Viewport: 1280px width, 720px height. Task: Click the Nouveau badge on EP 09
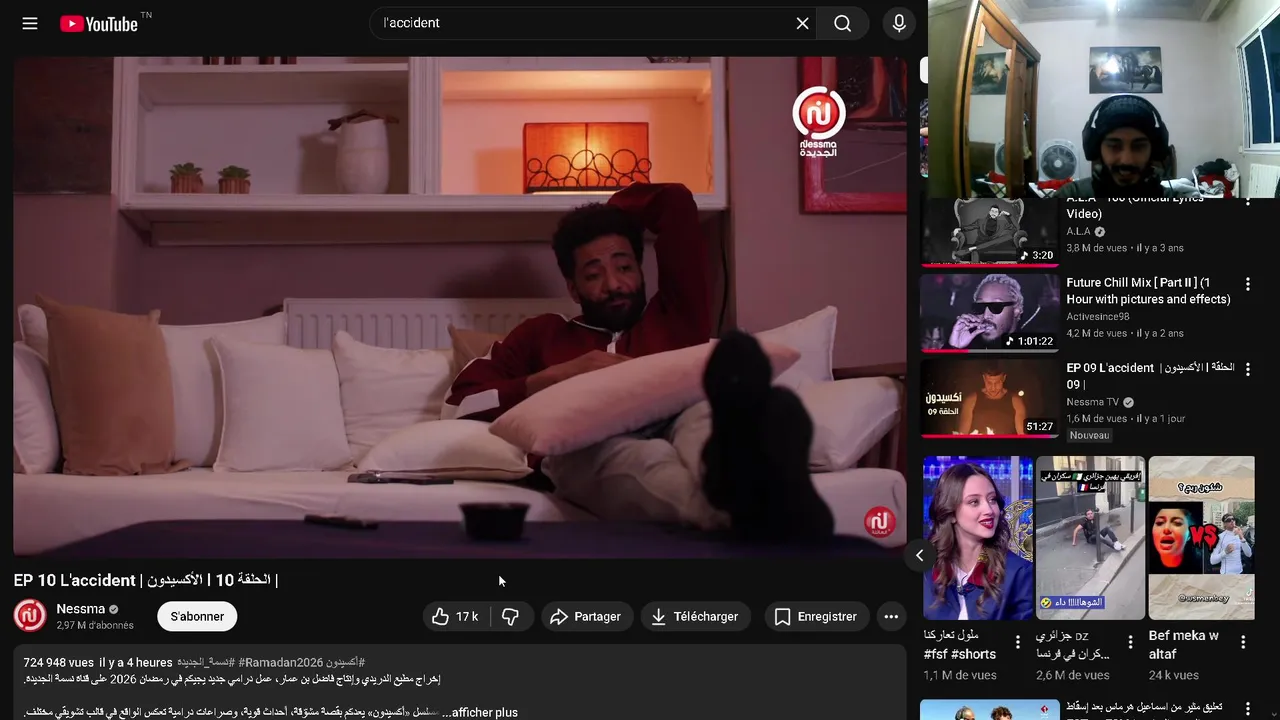coord(1089,435)
